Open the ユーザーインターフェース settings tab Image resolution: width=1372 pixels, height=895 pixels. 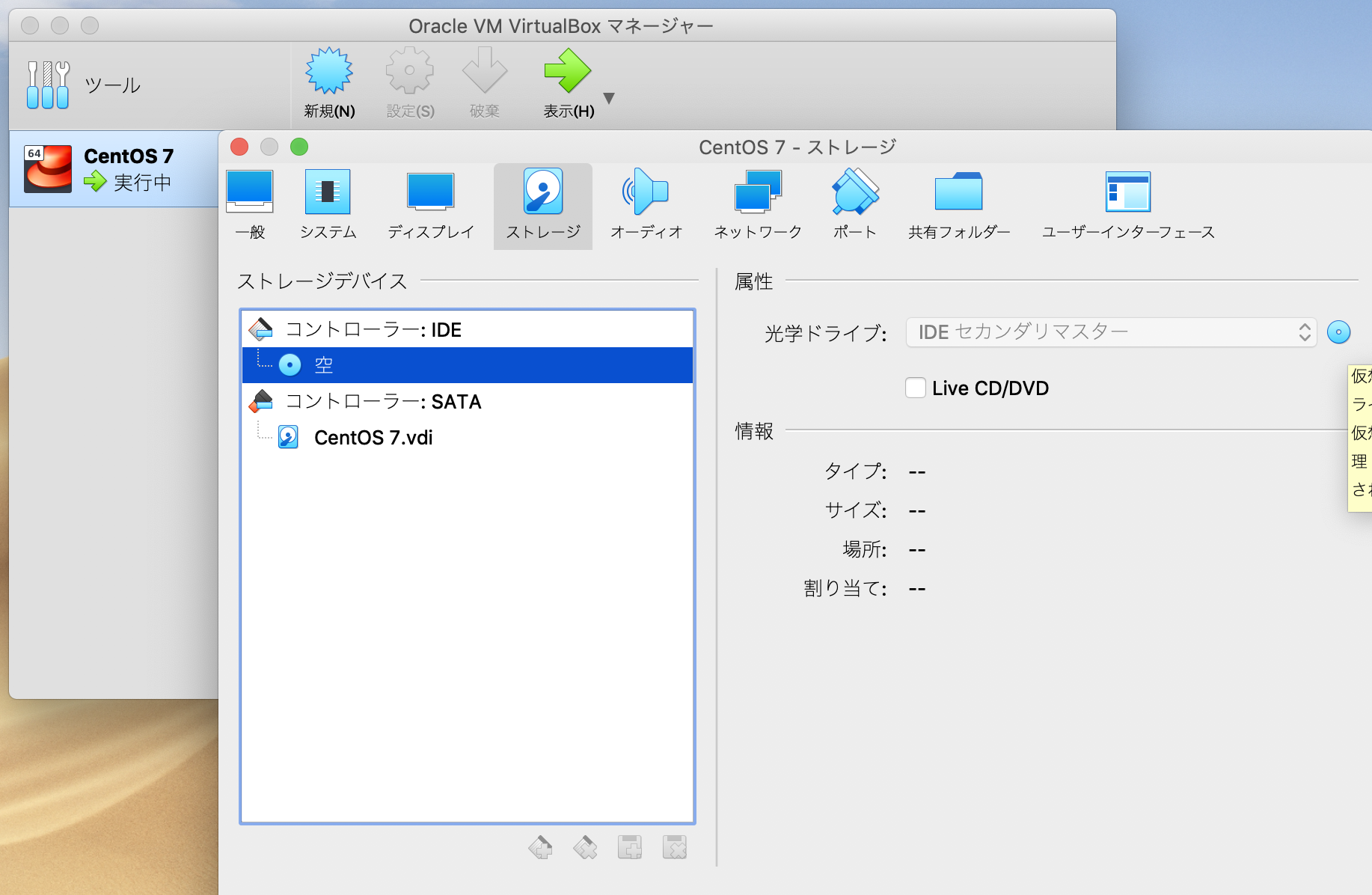point(1128,205)
